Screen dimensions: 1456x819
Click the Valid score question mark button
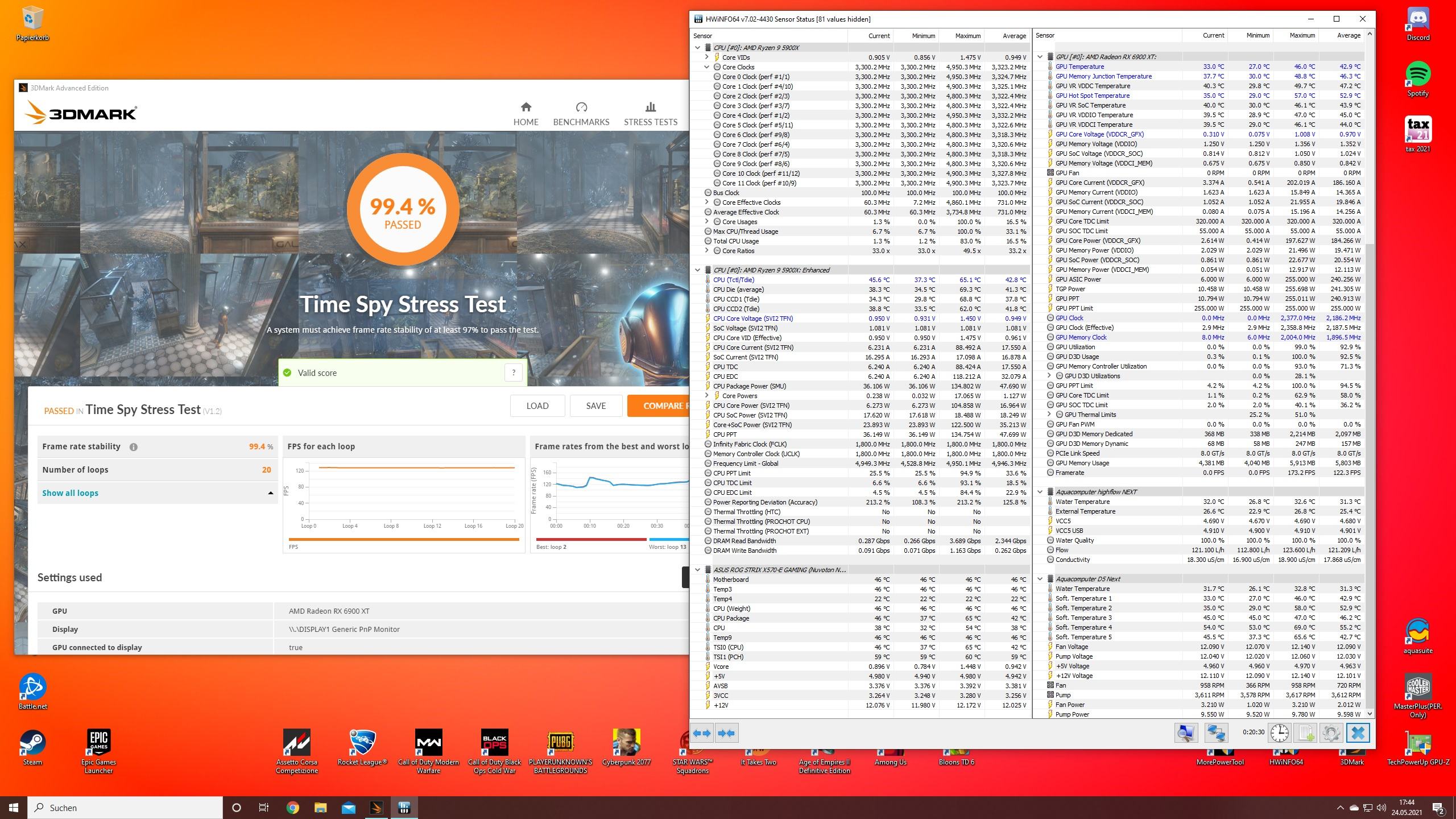(x=514, y=373)
